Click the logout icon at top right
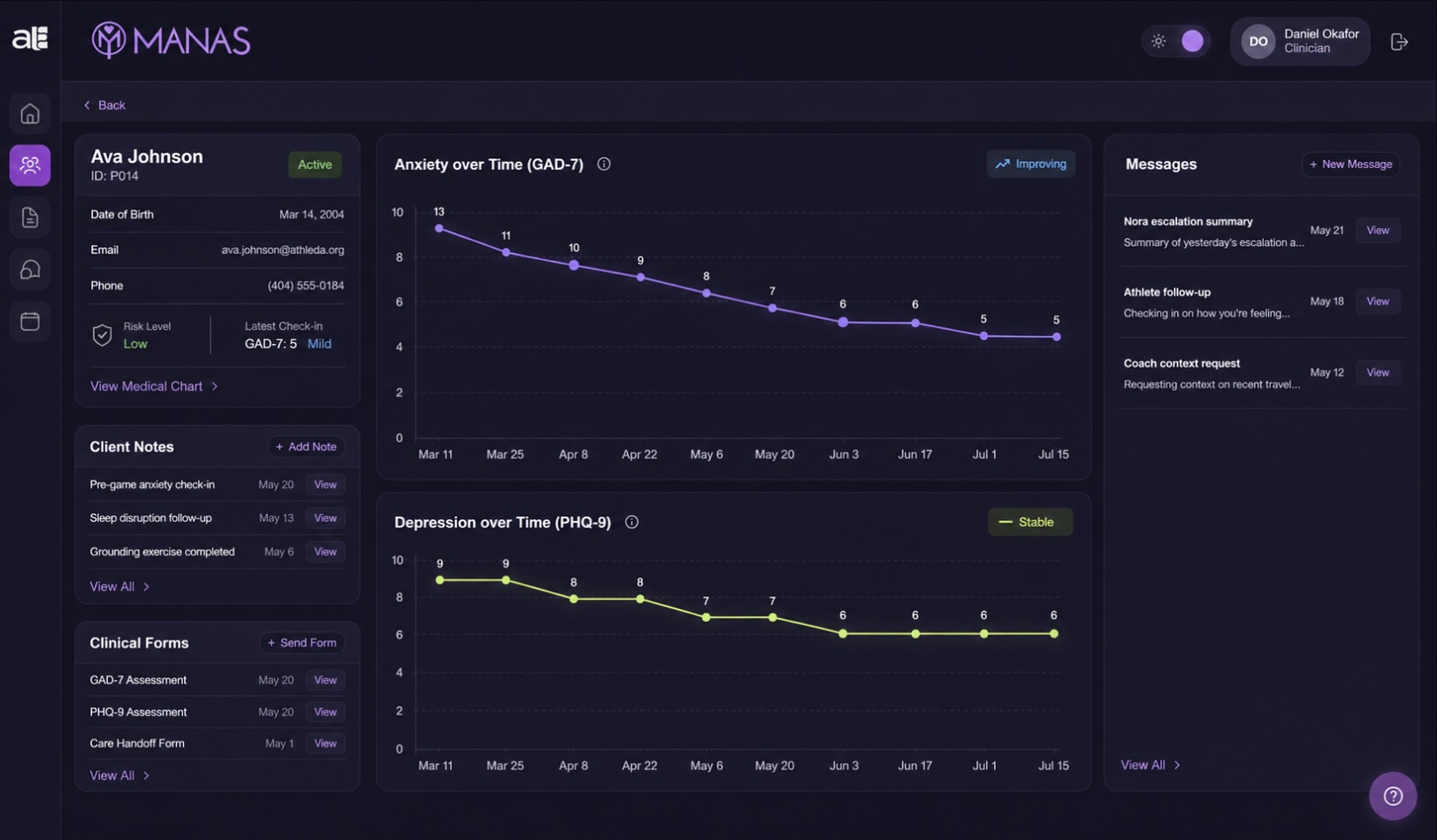The width and height of the screenshot is (1437, 840). coord(1399,42)
